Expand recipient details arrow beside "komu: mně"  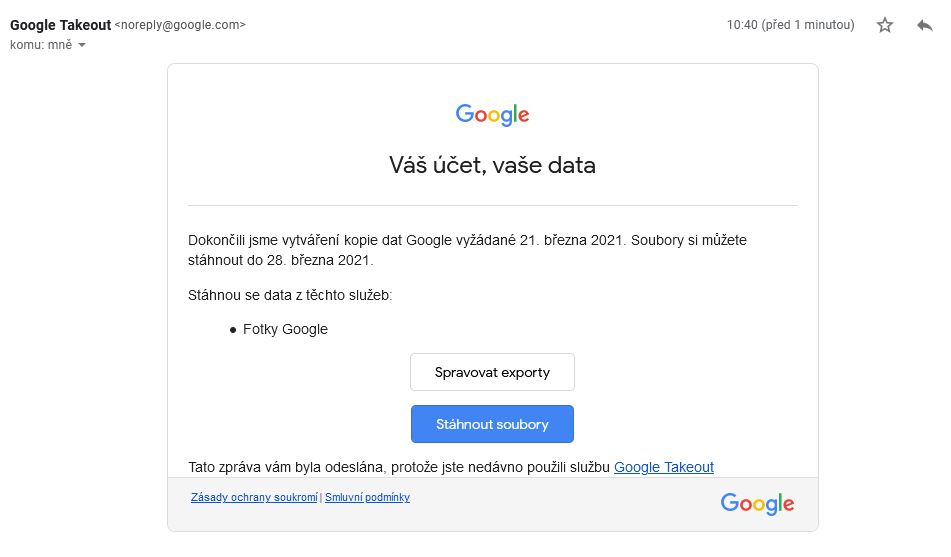pos(82,45)
